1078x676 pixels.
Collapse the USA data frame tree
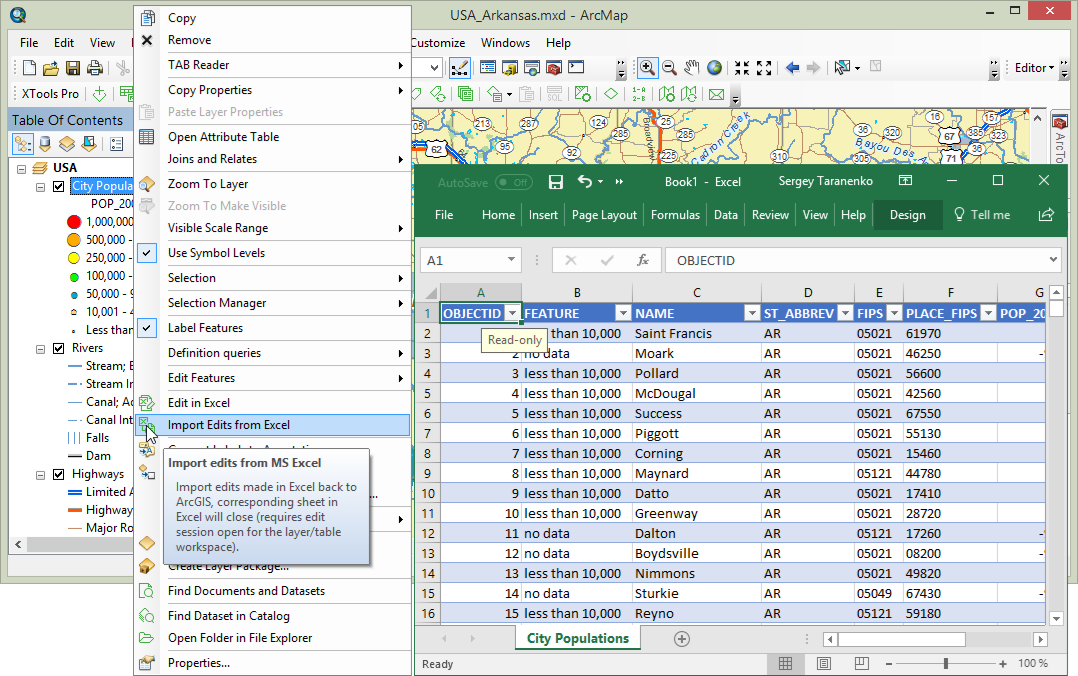tap(21, 168)
